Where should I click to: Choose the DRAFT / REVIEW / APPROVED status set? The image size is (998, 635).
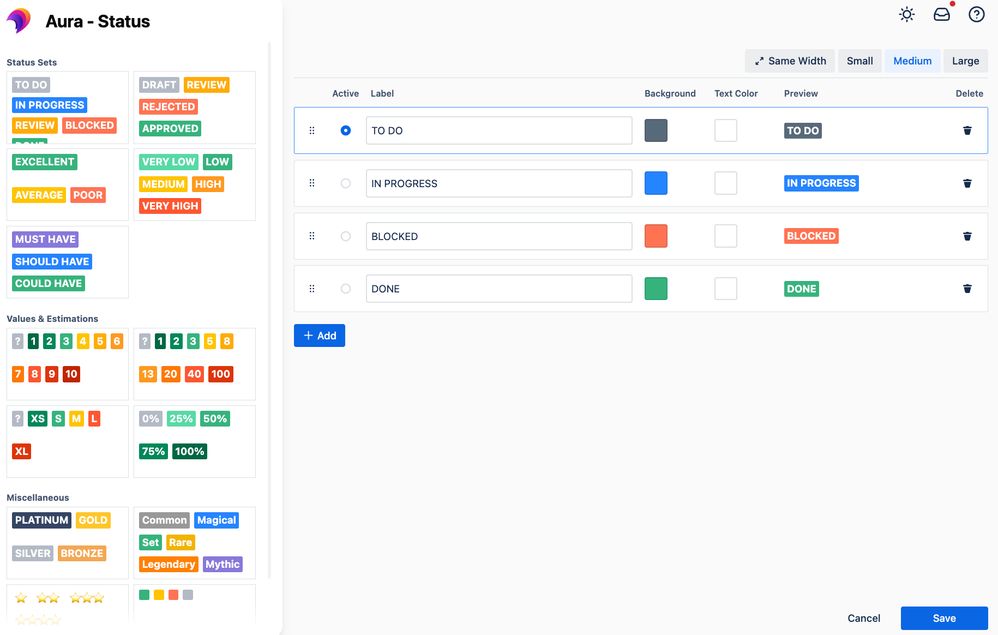click(x=195, y=108)
